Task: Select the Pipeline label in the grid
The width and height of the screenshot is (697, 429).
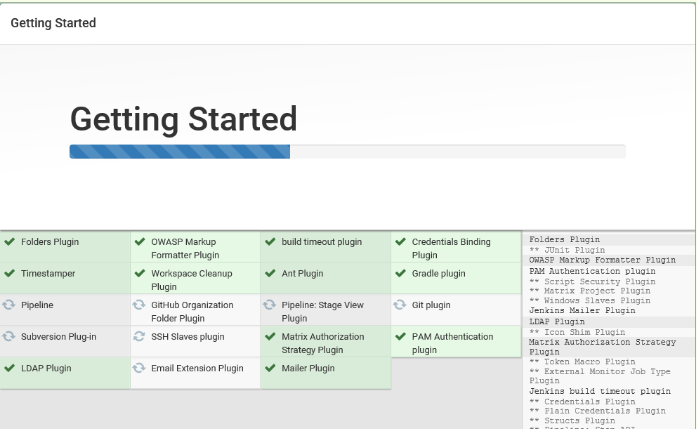Action: tap(37, 305)
